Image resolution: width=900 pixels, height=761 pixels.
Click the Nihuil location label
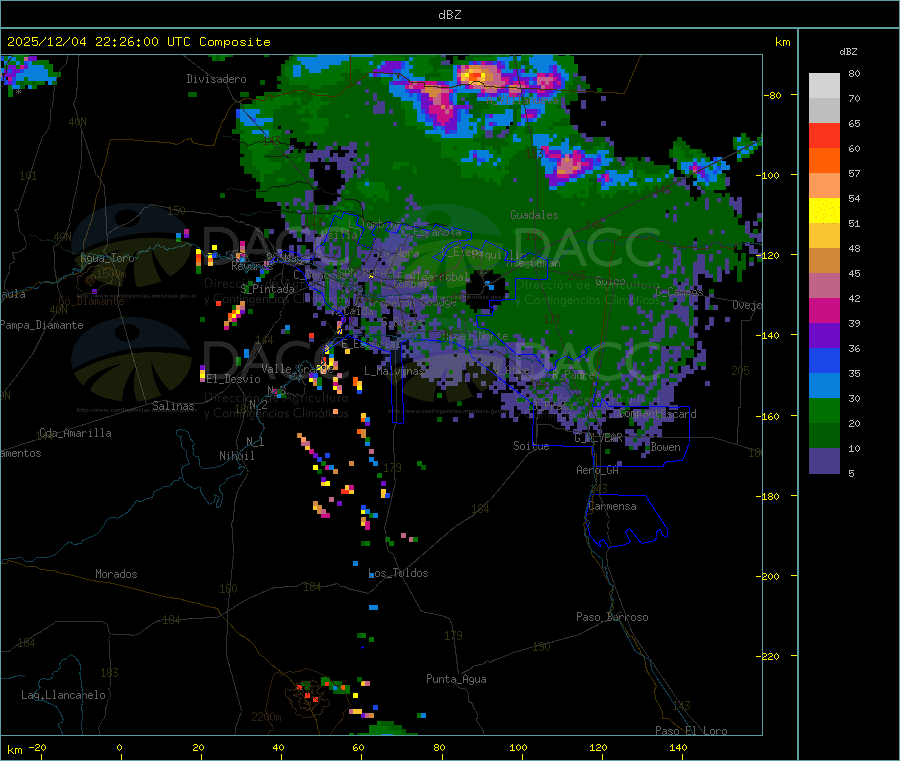tap(237, 456)
